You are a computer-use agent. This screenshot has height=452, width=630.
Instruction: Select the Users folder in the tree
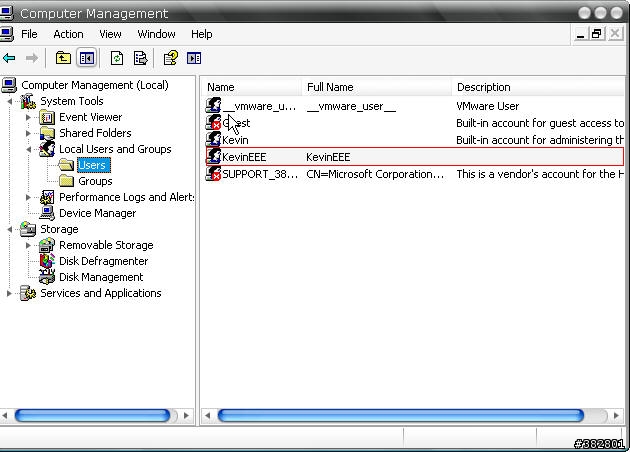92,165
